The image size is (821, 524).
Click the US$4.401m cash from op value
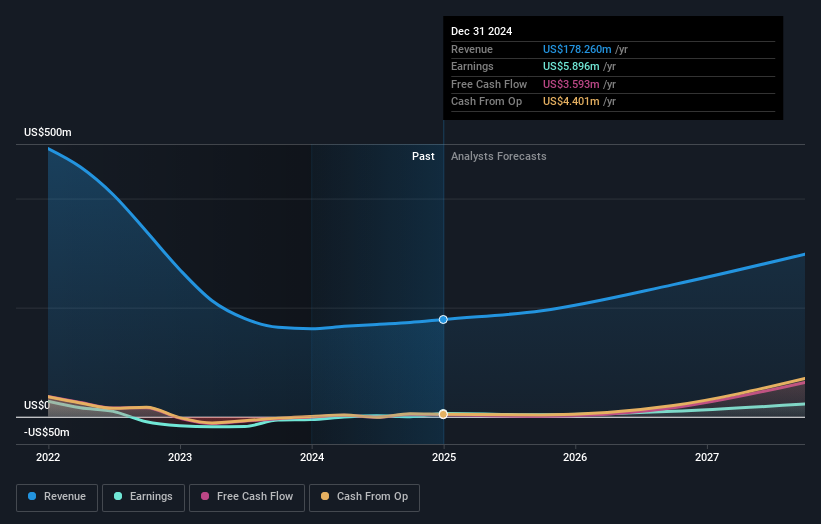point(571,102)
